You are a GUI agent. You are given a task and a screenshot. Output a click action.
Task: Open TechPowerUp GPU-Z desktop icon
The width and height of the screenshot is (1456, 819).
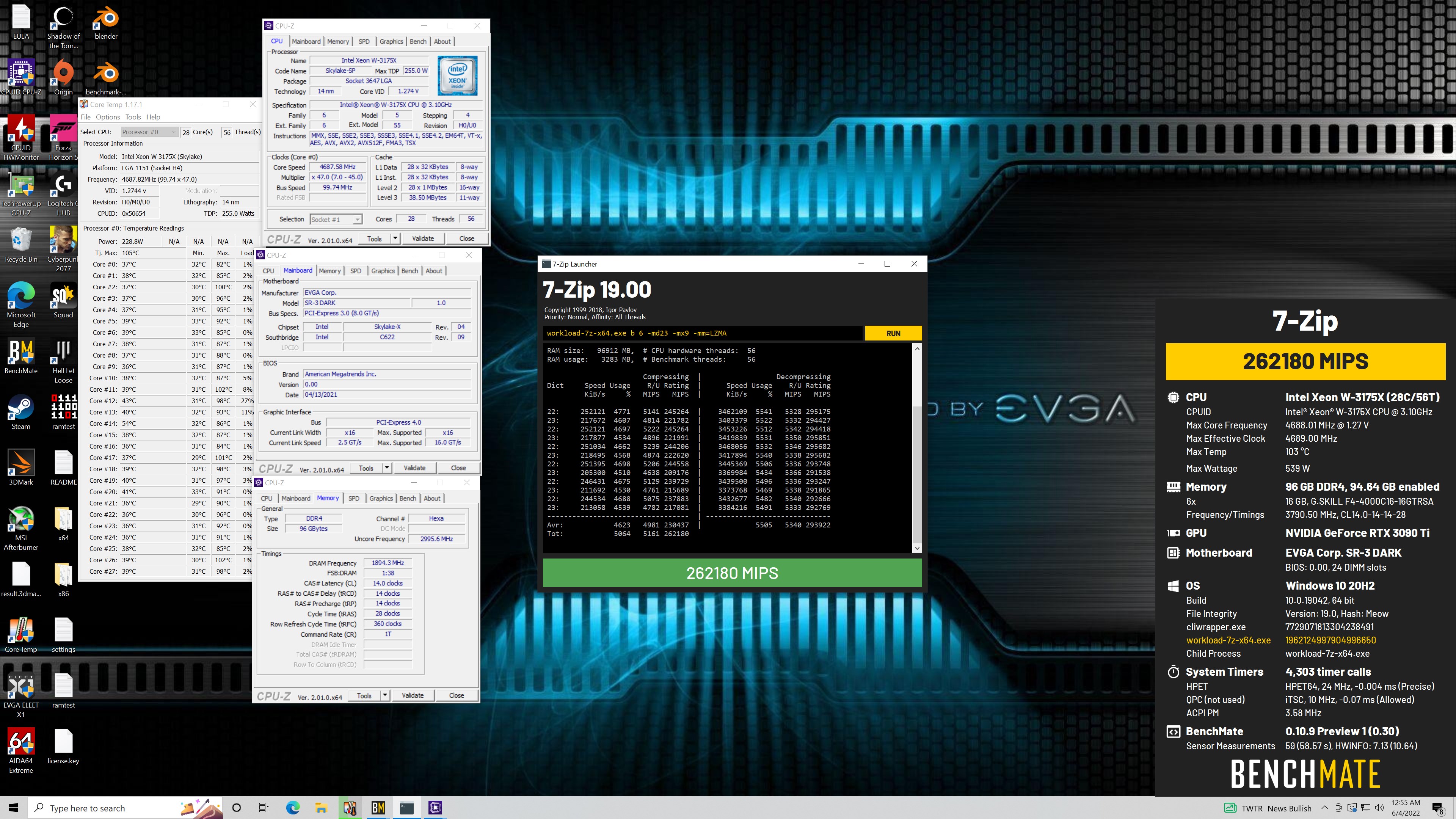click(x=21, y=194)
